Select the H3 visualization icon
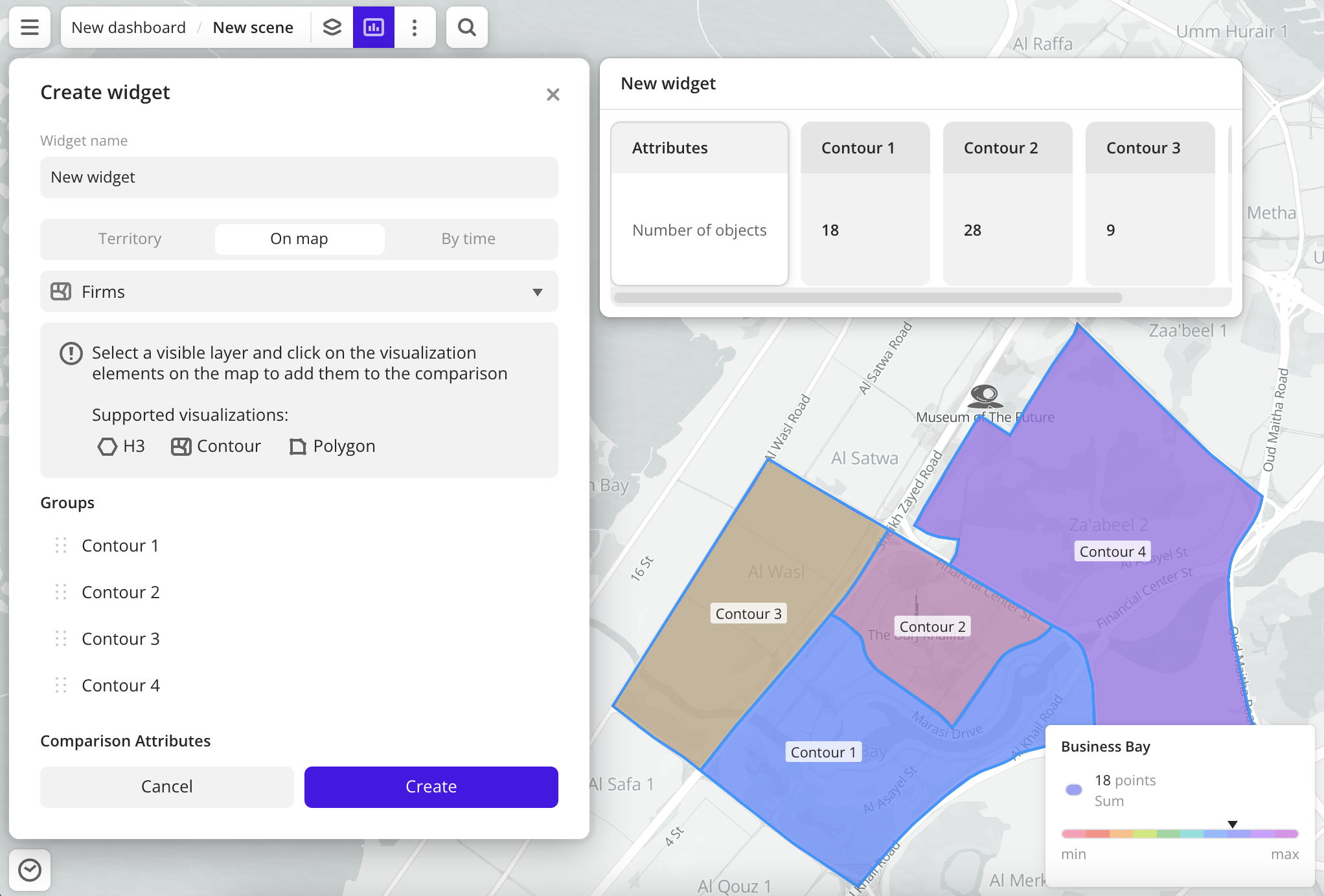This screenshot has width=1324, height=896. (108, 446)
